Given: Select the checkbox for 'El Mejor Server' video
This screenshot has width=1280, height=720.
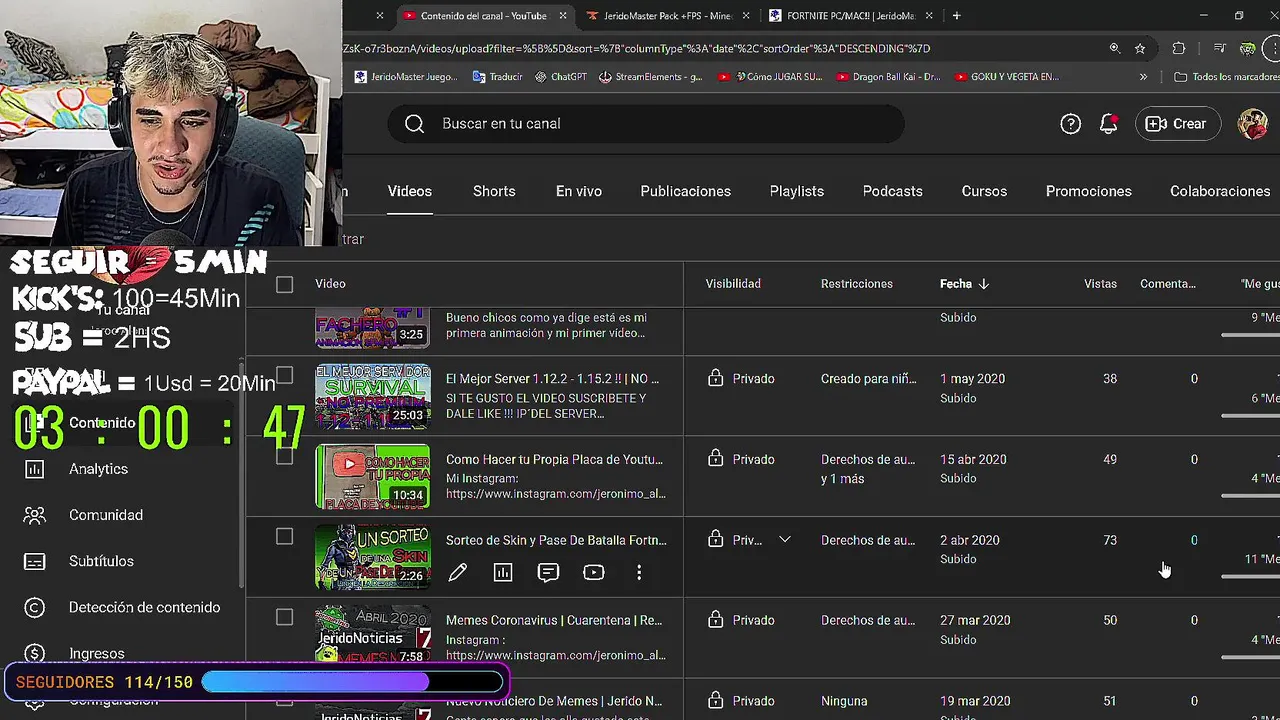Looking at the screenshot, I should tap(284, 375).
